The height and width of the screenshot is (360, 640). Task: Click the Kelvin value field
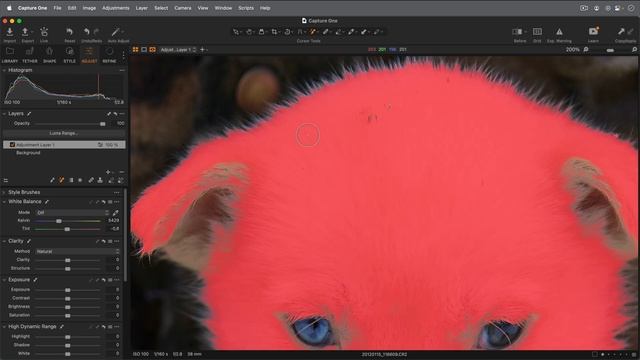point(113,220)
